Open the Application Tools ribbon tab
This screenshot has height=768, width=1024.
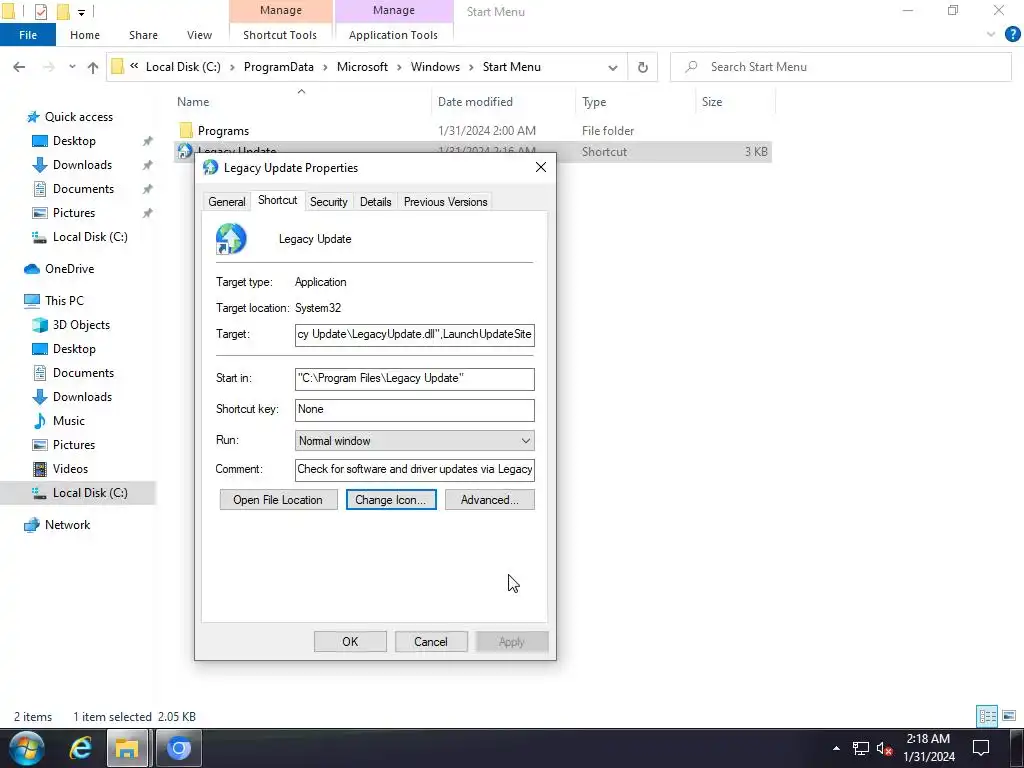tap(393, 35)
